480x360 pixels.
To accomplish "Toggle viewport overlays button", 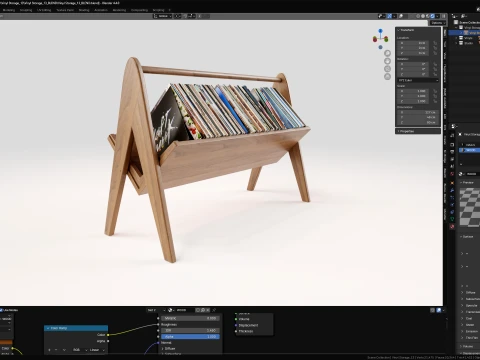I will point(401,16).
